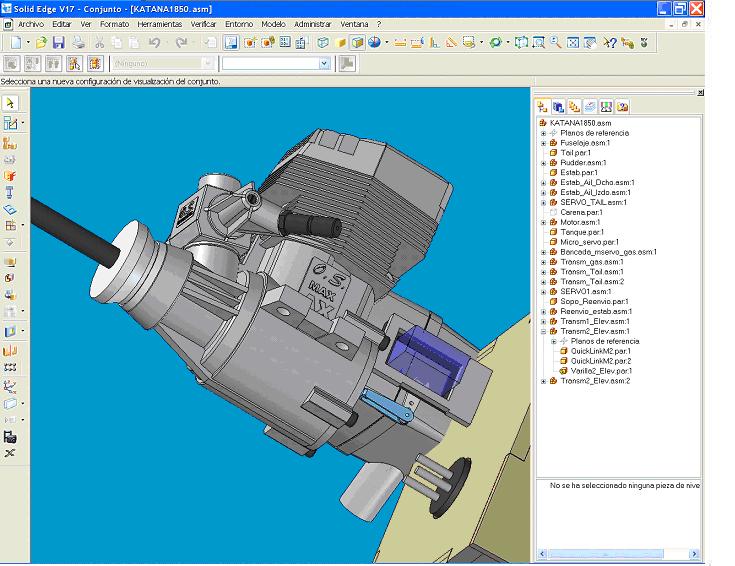
Task: Select Tanque.par:1 in the assembly tree
Action: [x=580, y=232]
